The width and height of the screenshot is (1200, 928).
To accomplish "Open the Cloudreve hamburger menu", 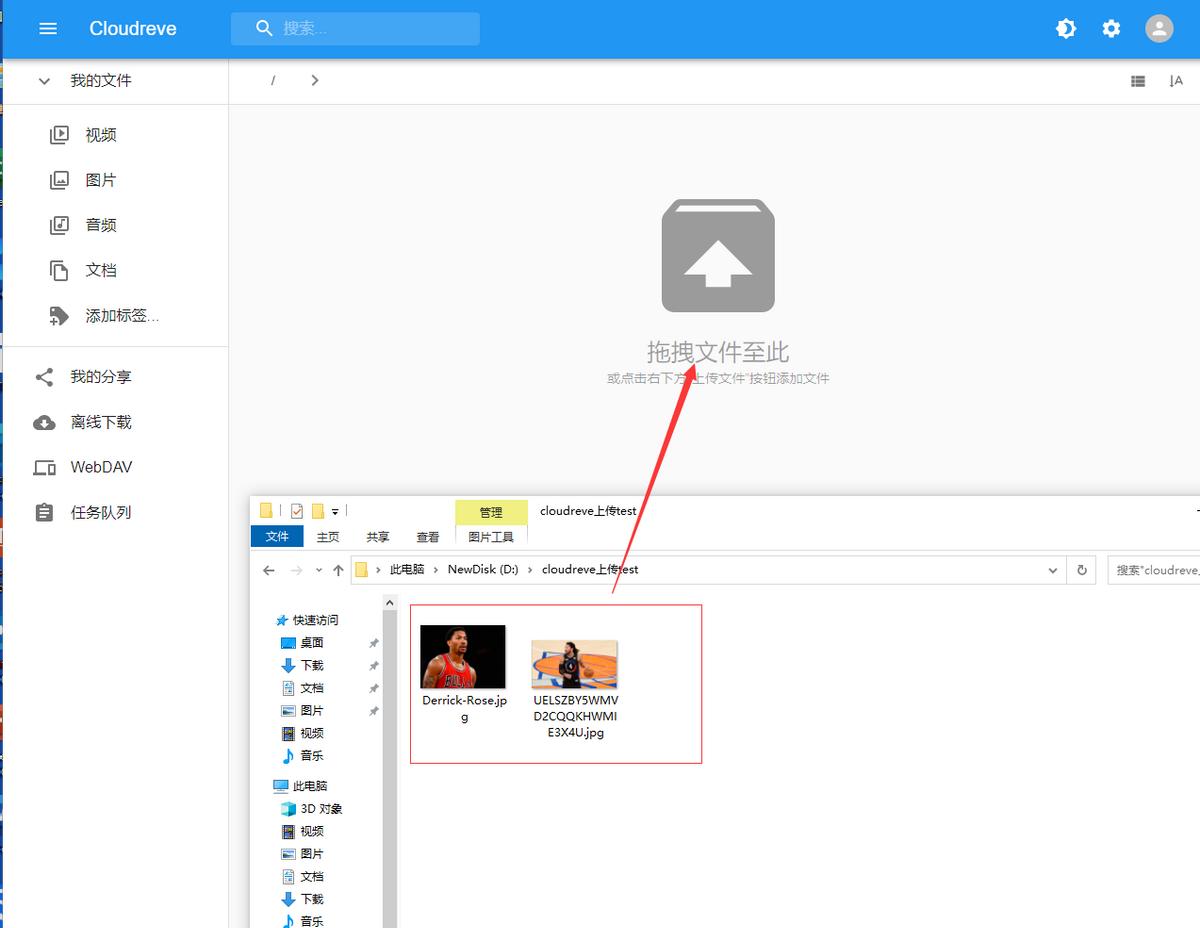I will (48, 28).
